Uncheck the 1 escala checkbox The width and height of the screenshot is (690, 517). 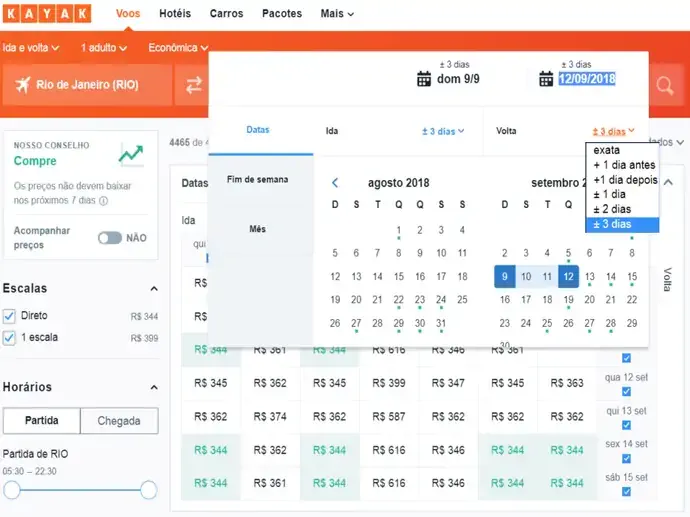pos(9,338)
